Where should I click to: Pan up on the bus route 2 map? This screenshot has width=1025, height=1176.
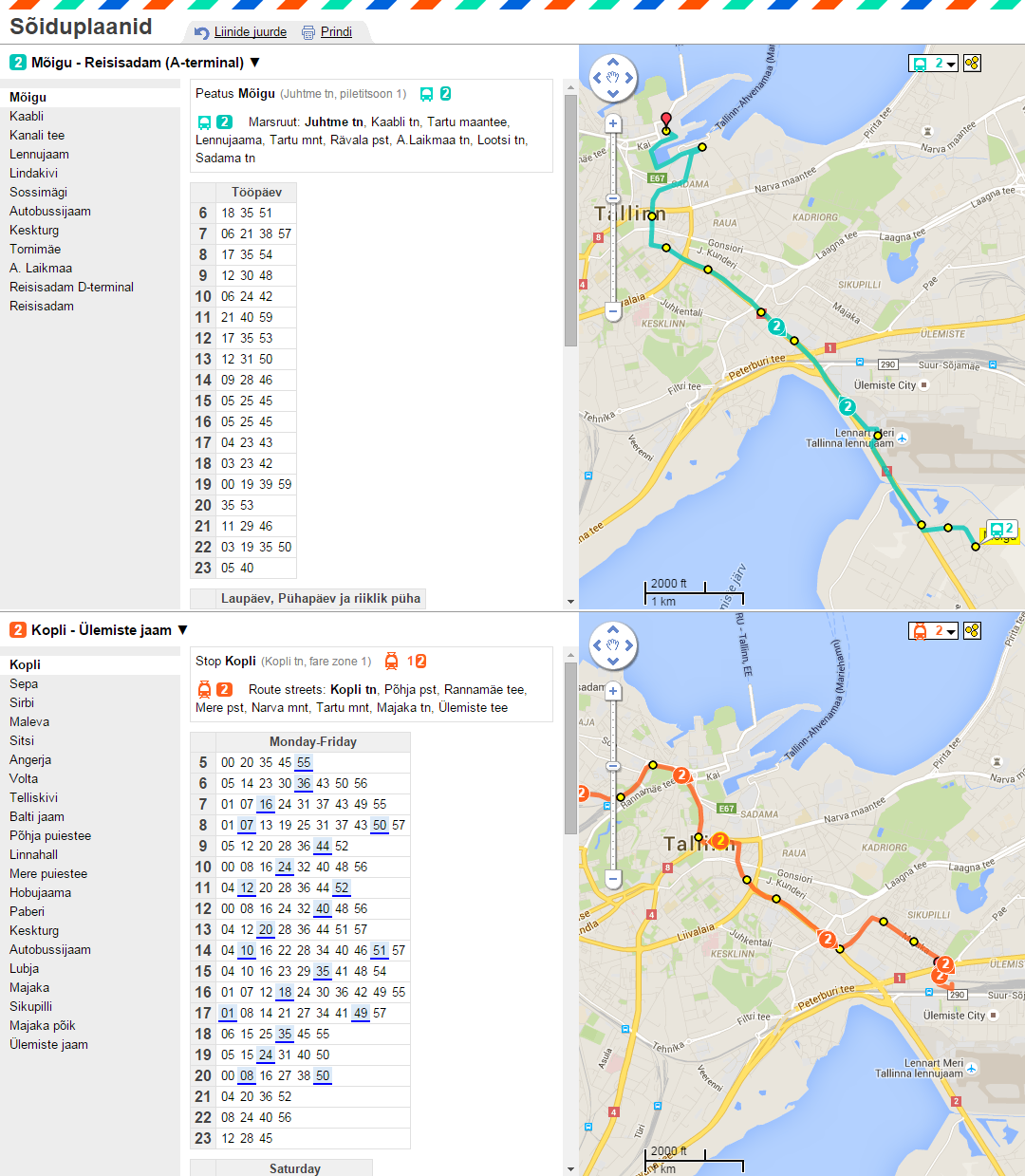(613, 63)
